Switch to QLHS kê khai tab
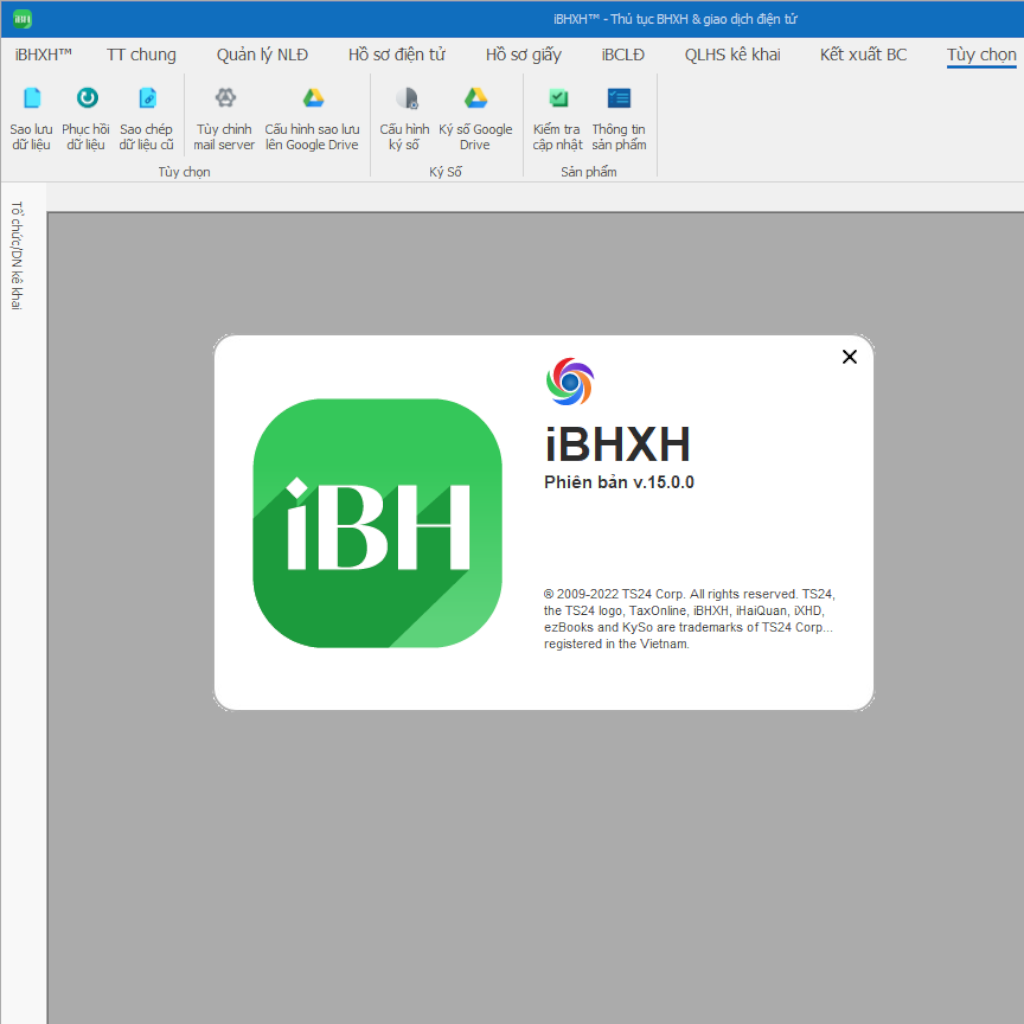Screen dimensions: 1024x1024 (732, 55)
